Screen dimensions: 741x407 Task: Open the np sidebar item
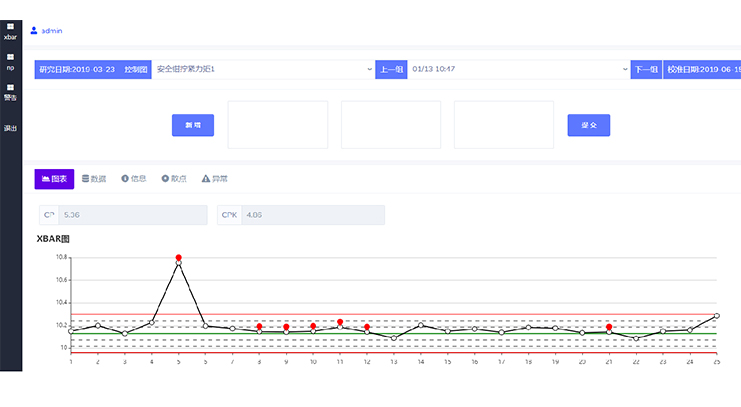click(10, 62)
